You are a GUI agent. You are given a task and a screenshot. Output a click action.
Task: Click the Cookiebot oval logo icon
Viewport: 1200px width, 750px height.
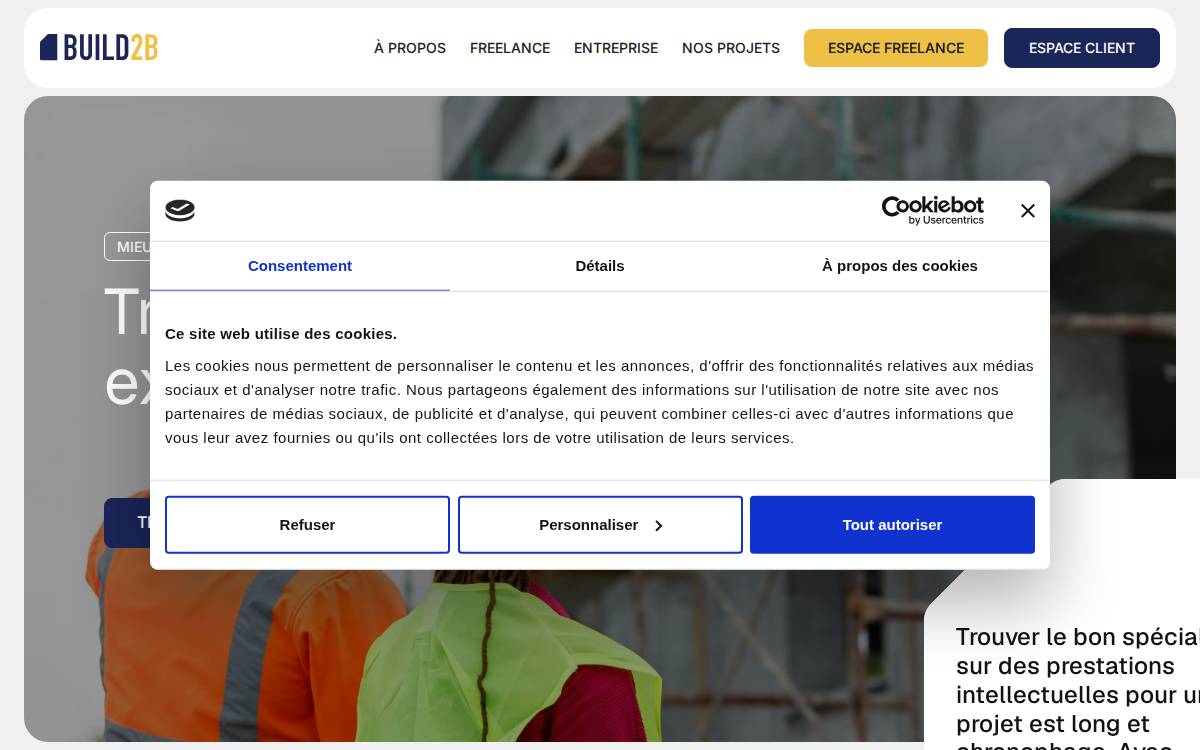180,210
